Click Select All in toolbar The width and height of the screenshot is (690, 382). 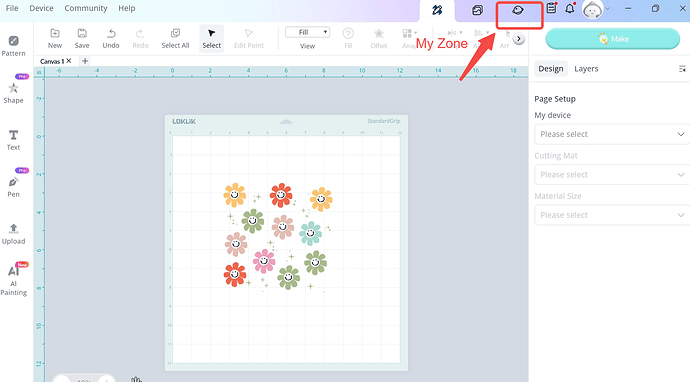[175, 39]
